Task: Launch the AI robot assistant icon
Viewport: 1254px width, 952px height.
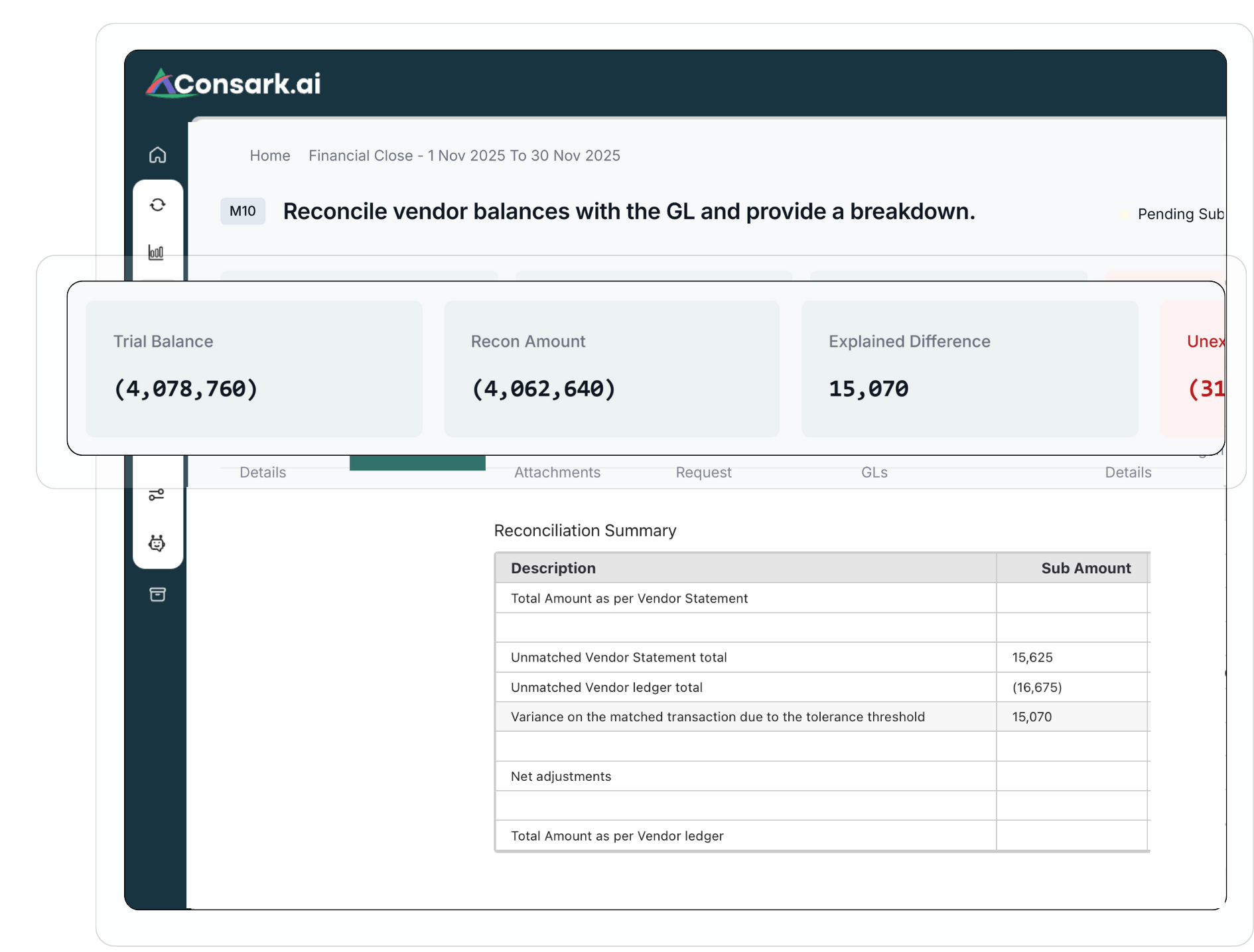Action: coord(157,543)
